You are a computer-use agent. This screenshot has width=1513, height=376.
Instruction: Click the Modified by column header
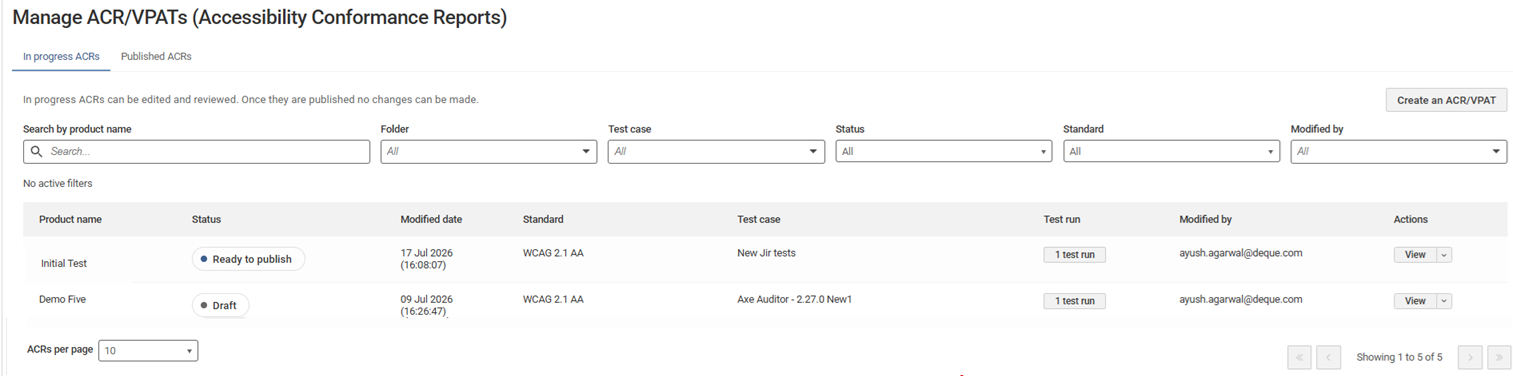coord(1205,219)
